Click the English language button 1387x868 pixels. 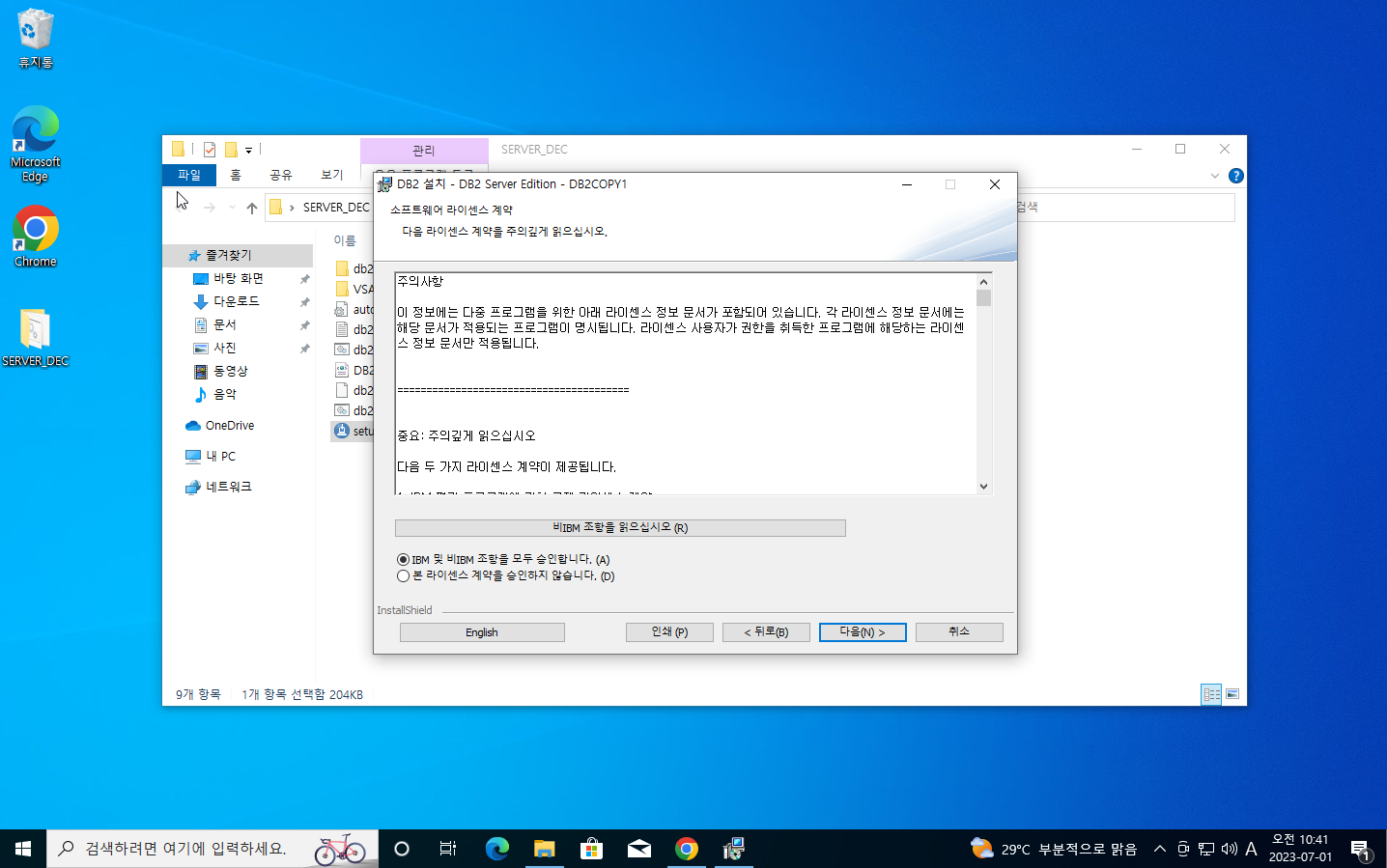click(x=482, y=632)
